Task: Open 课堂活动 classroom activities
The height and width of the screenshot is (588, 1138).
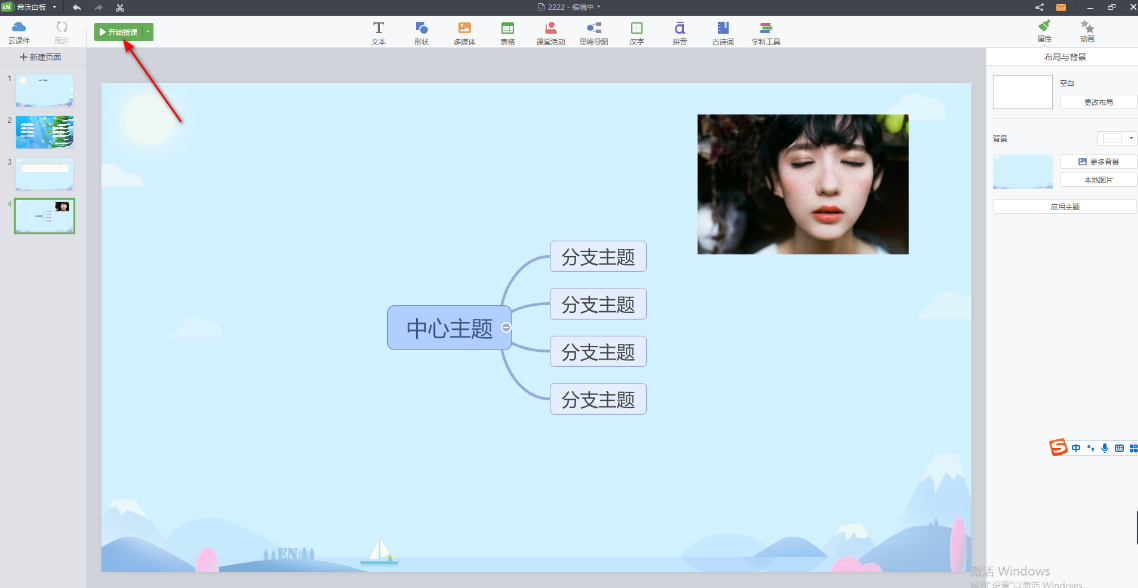Action: tap(550, 33)
